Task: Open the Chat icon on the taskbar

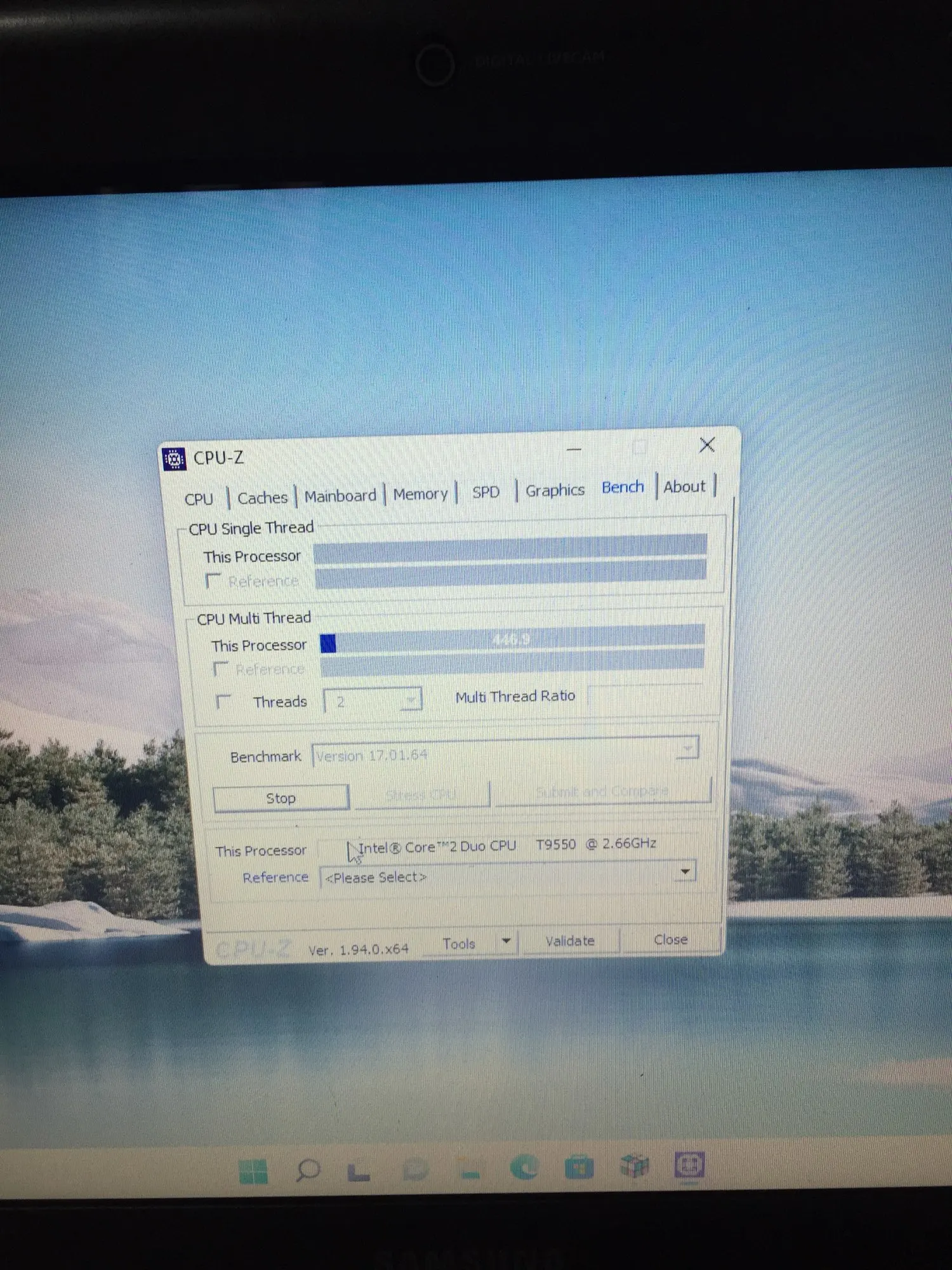Action: [x=415, y=1168]
